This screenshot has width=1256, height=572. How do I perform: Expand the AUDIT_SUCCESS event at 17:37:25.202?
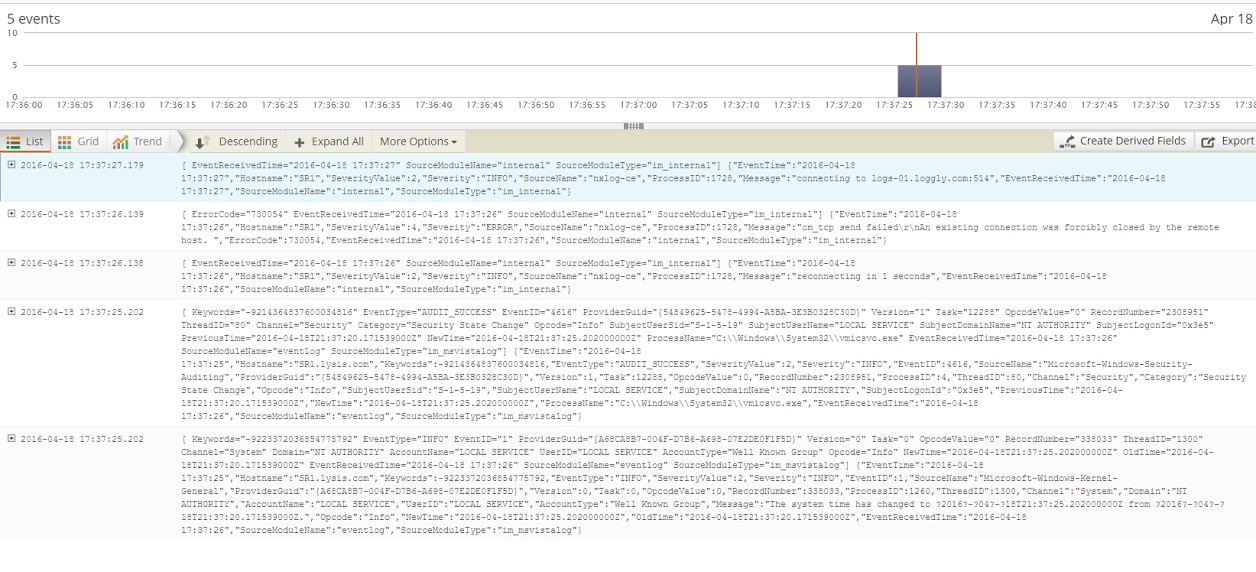tap(12, 312)
